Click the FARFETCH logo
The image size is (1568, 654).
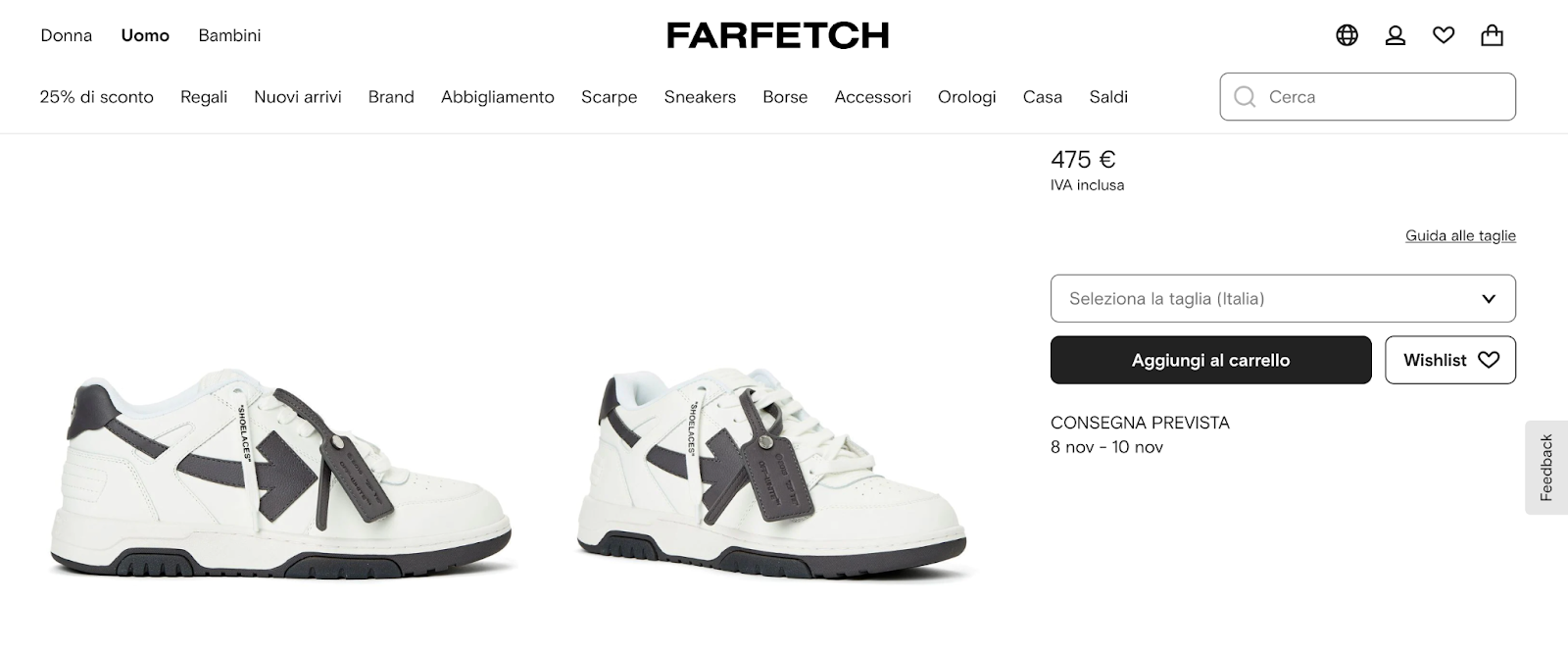tap(778, 35)
